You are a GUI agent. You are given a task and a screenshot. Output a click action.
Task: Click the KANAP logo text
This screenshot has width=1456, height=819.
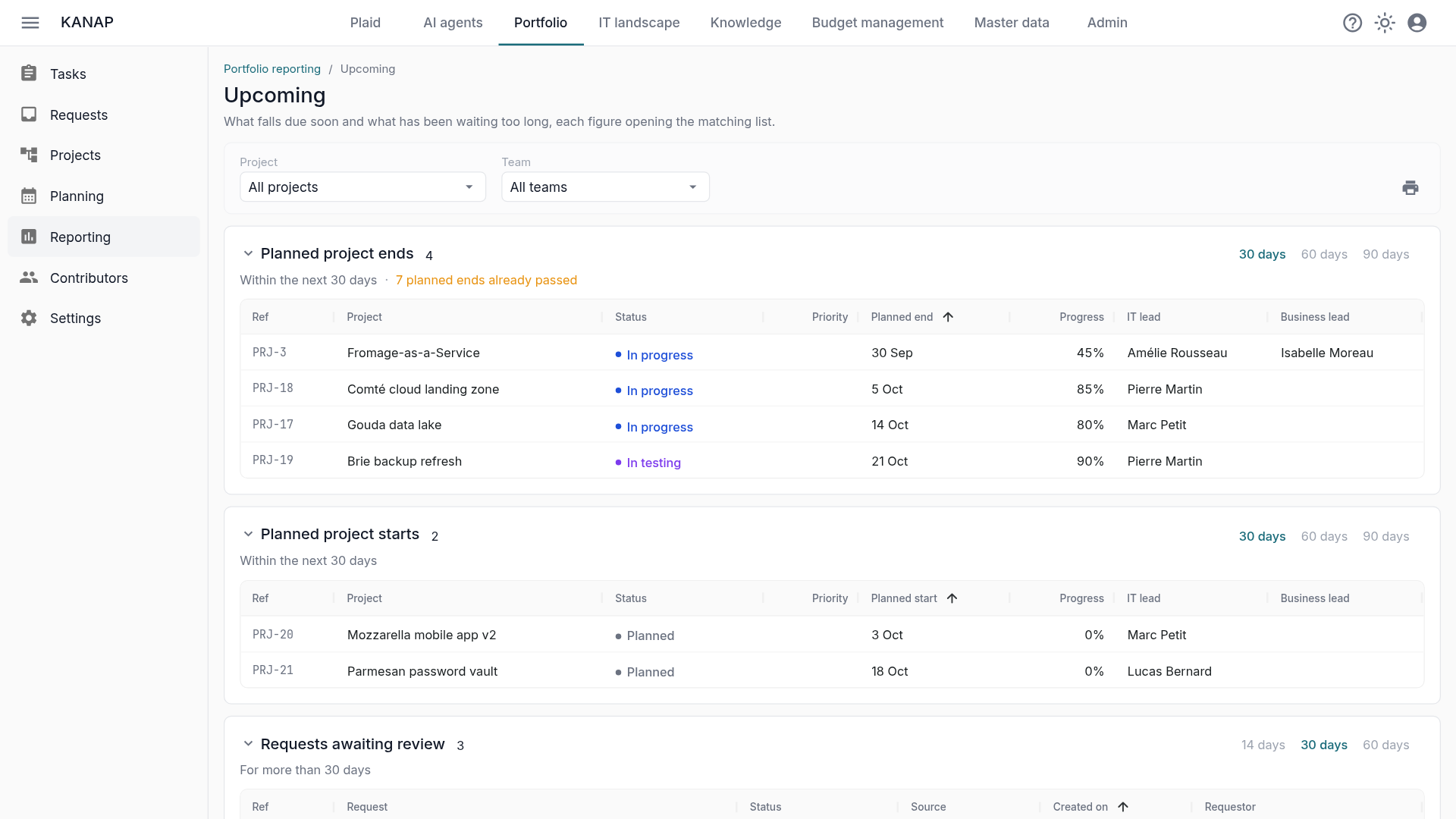coord(87,23)
